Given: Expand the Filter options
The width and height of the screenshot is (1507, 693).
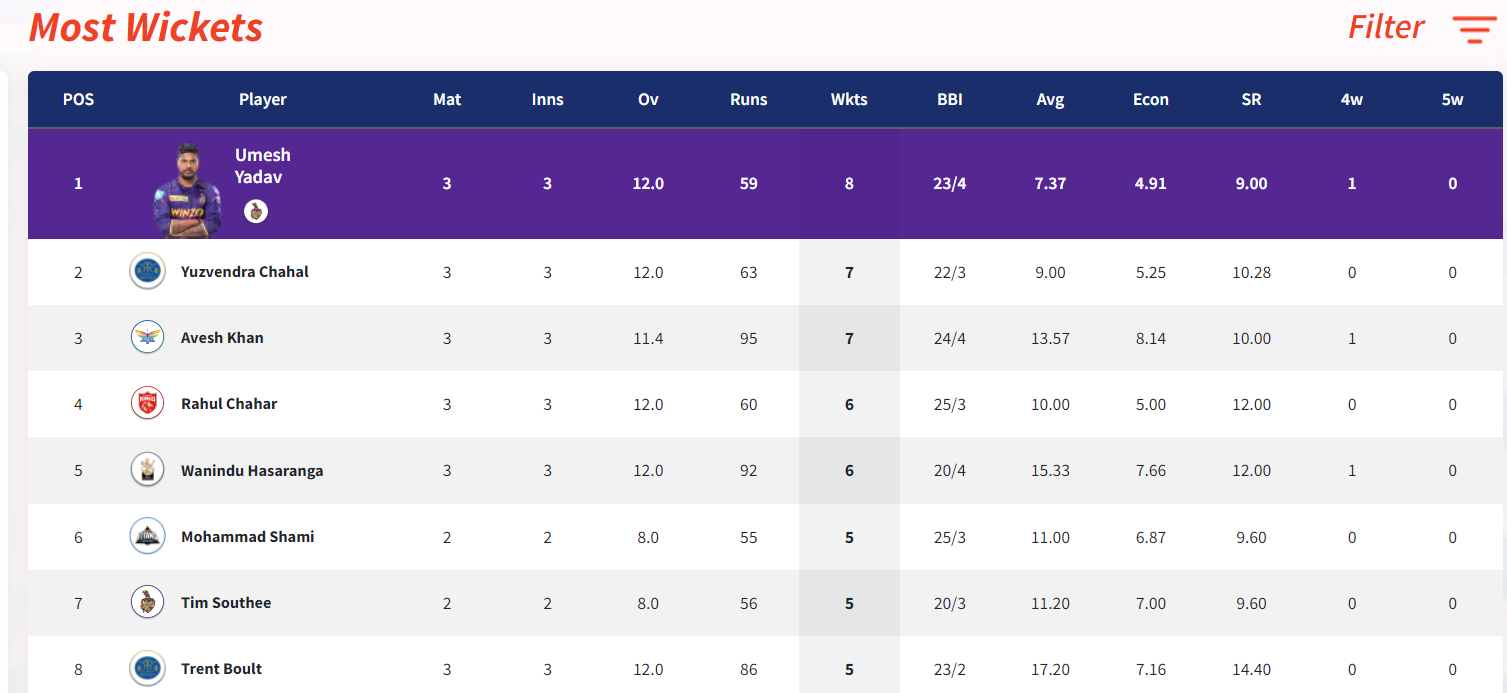Looking at the screenshot, I should click(x=1385, y=27).
